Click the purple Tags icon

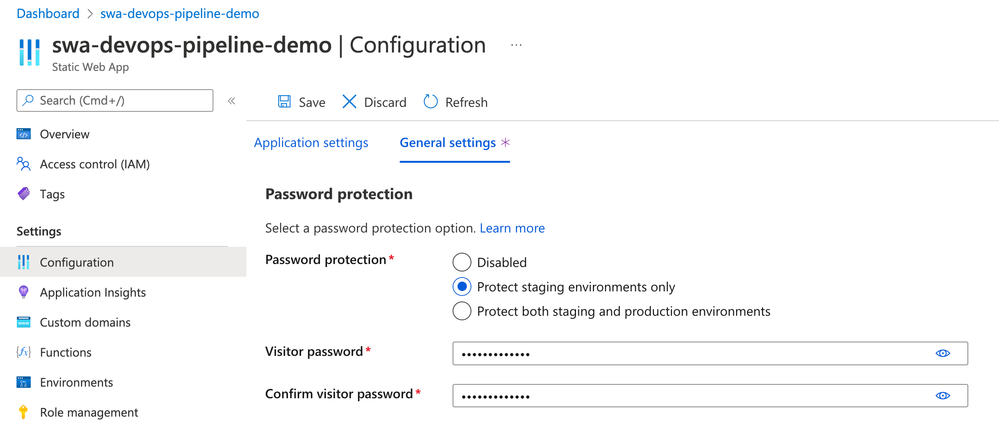tap(24, 194)
